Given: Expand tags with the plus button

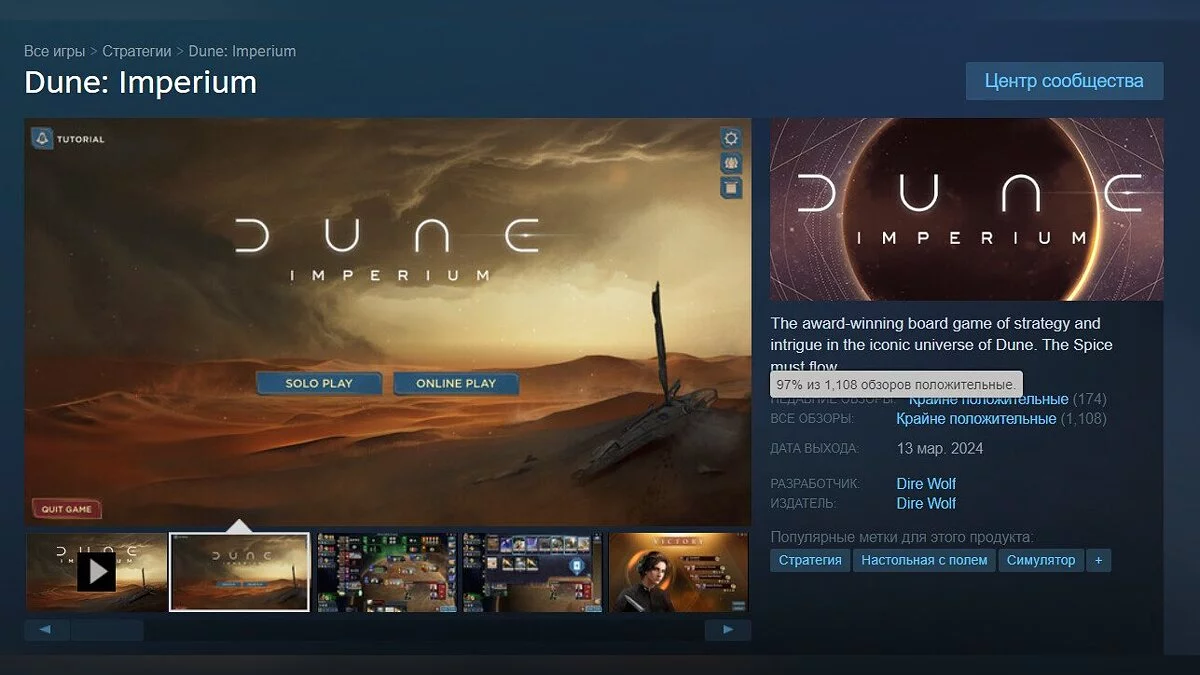Looking at the screenshot, I should tap(1098, 560).
